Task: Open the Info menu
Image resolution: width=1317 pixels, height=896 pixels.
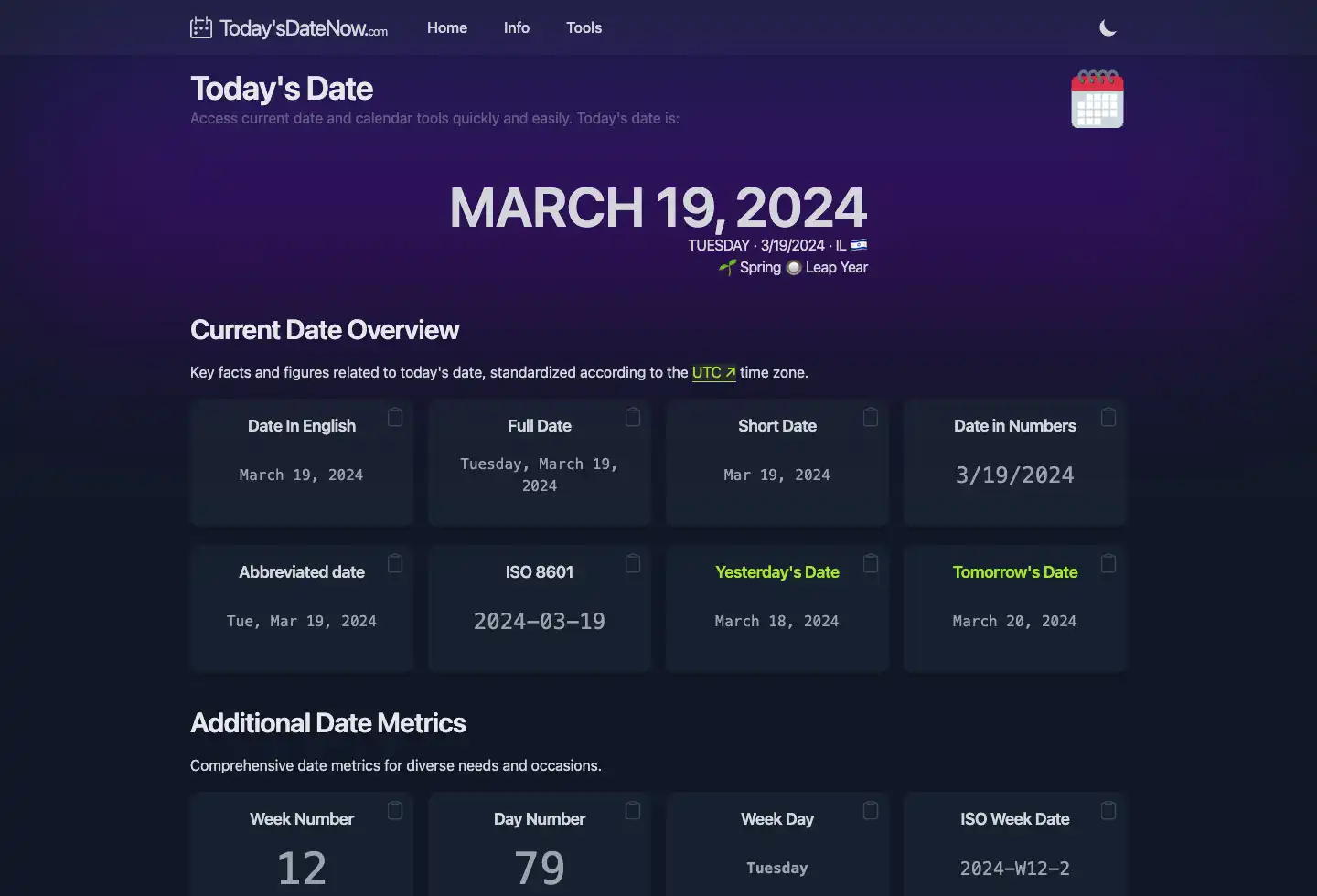Action: [516, 28]
